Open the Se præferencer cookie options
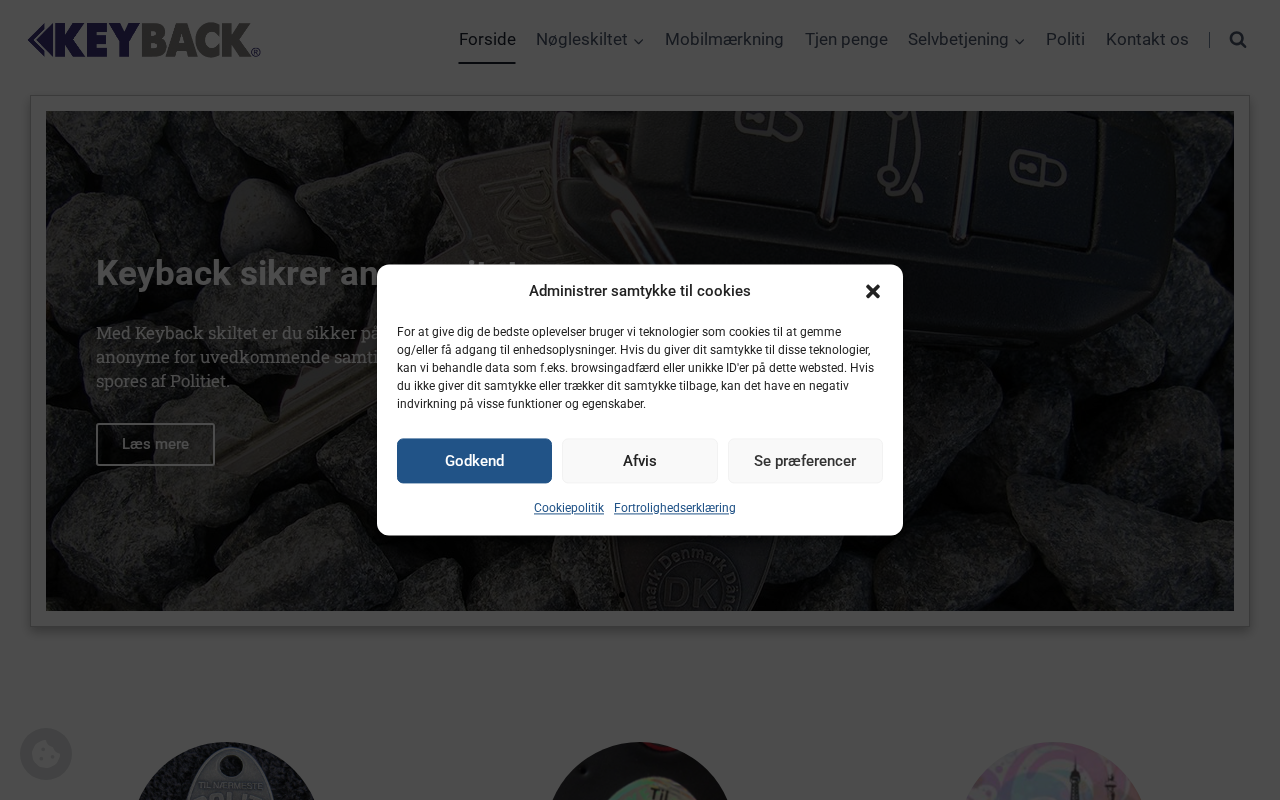The height and width of the screenshot is (800, 1280). point(805,461)
